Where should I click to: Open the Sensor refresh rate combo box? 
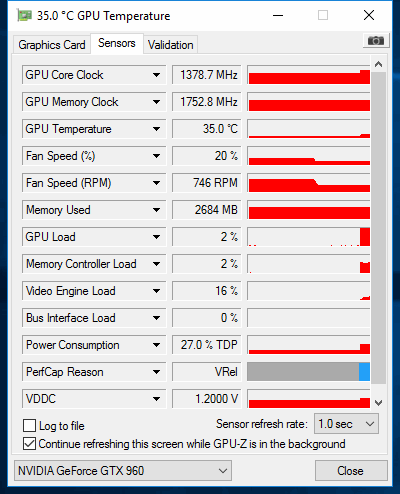pyautogui.click(x=346, y=424)
